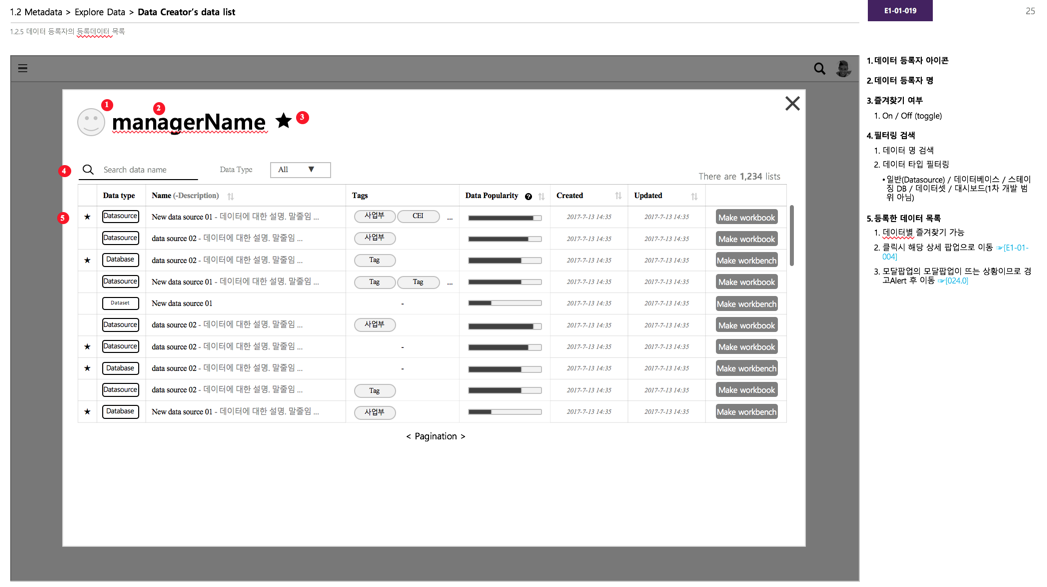Click the 'There are 1,234 lists' count
The width and height of the screenshot is (1047, 587).
click(x=739, y=176)
